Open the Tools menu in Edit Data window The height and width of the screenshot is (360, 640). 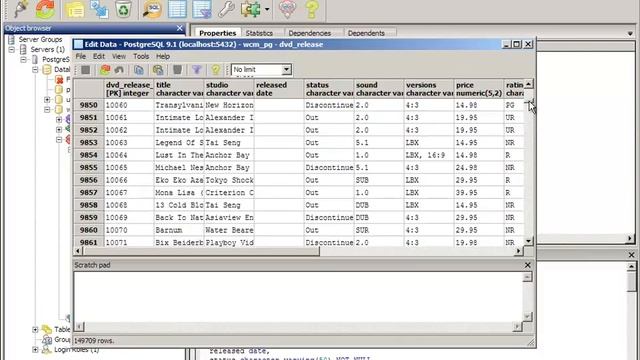coord(141,56)
